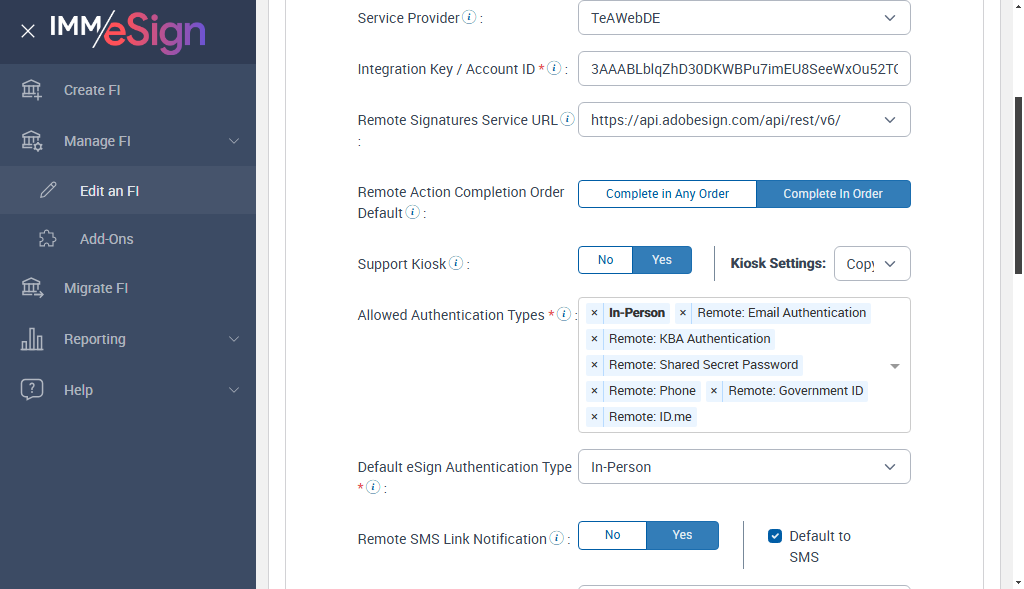The width and height of the screenshot is (1024, 589).
Task: Remove the Remote: ID.me authentication tag
Action: [594, 417]
